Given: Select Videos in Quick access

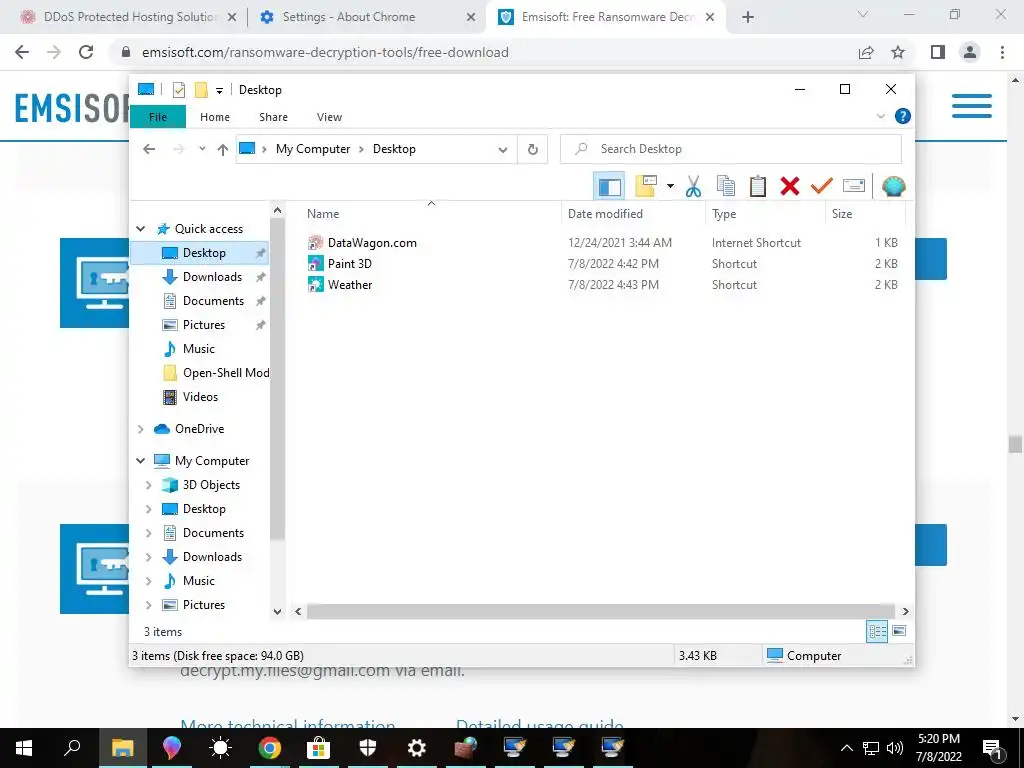Looking at the screenshot, I should pyautogui.click(x=190, y=397).
